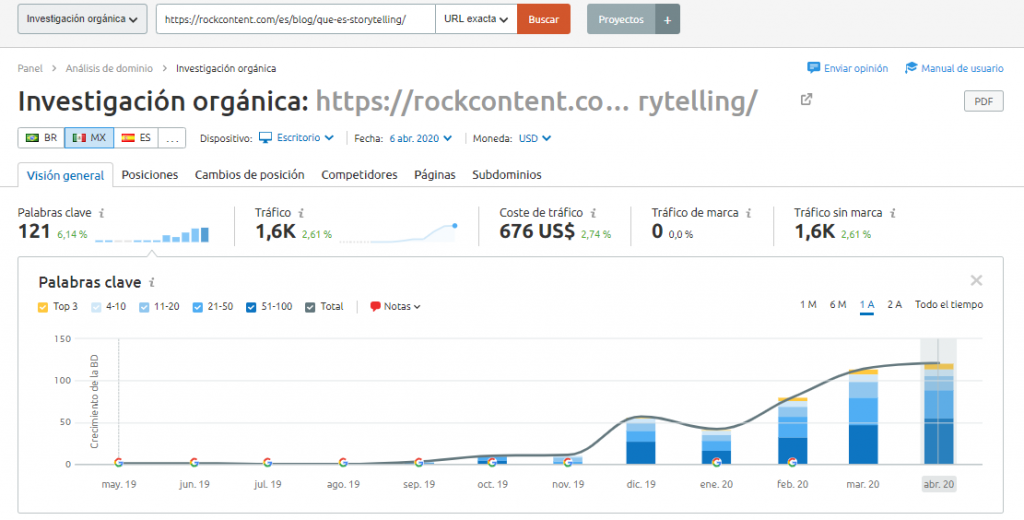Click the Enviar opinión chat icon
This screenshot has height=520, width=1024.
(813, 68)
